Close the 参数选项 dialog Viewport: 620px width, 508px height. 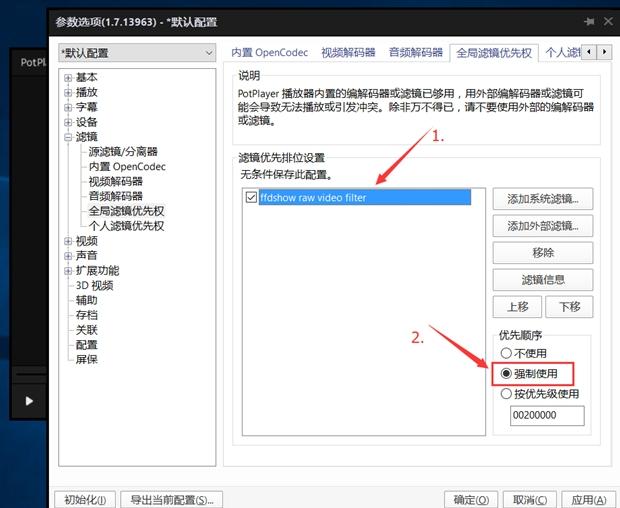pyautogui.click(x=608, y=21)
